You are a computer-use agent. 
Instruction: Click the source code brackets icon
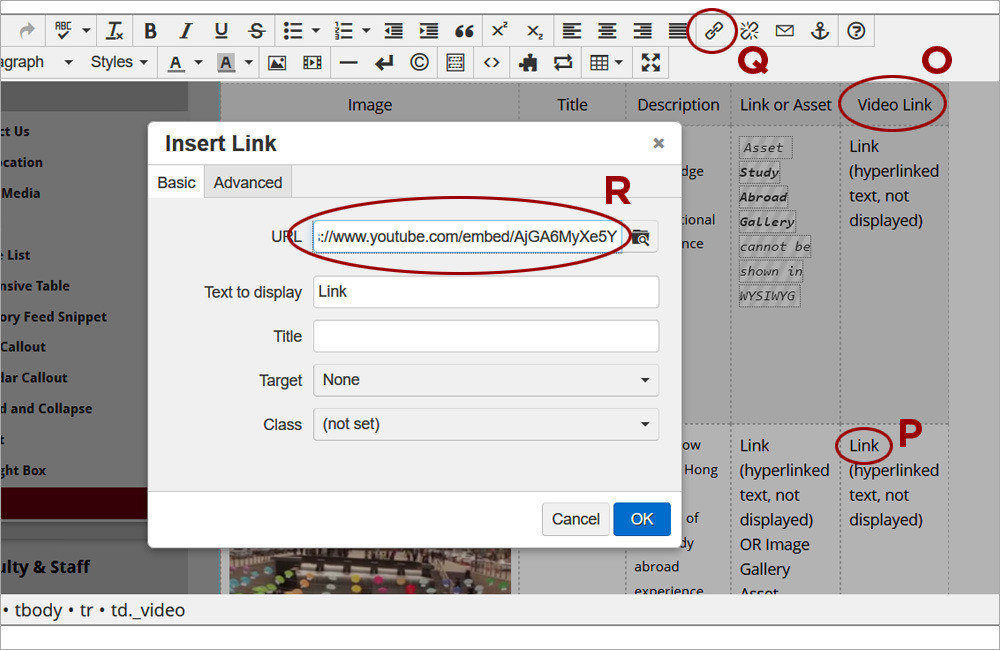tap(491, 63)
